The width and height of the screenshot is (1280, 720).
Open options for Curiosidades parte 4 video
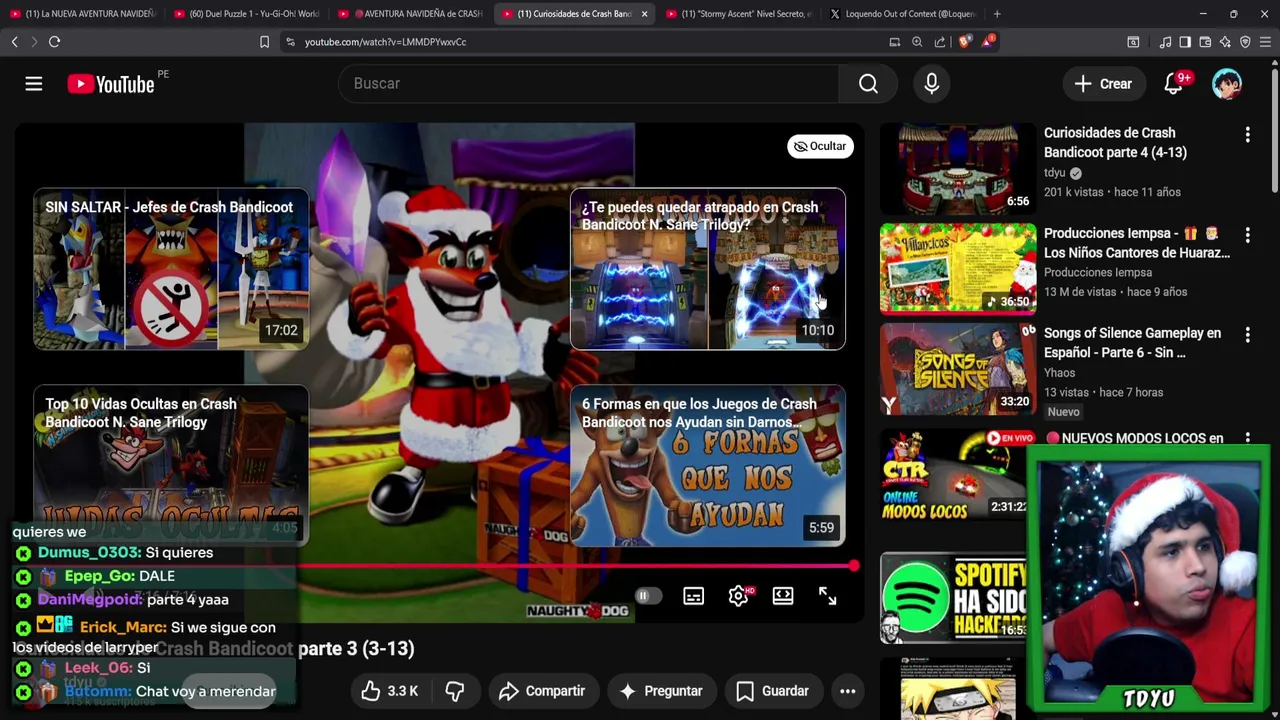point(1247,134)
